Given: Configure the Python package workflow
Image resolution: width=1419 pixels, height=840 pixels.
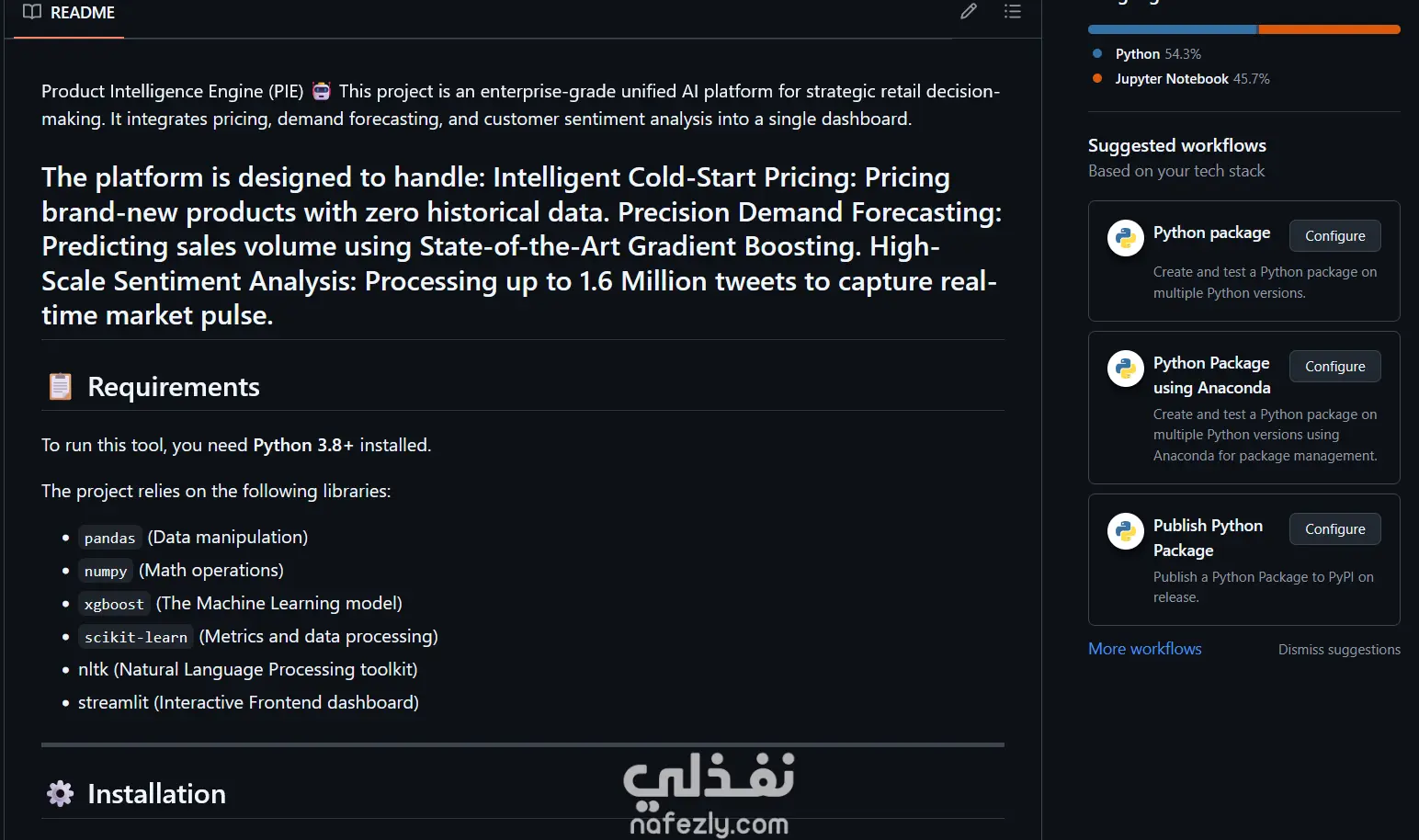Looking at the screenshot, I should [x=1334, y=236].
